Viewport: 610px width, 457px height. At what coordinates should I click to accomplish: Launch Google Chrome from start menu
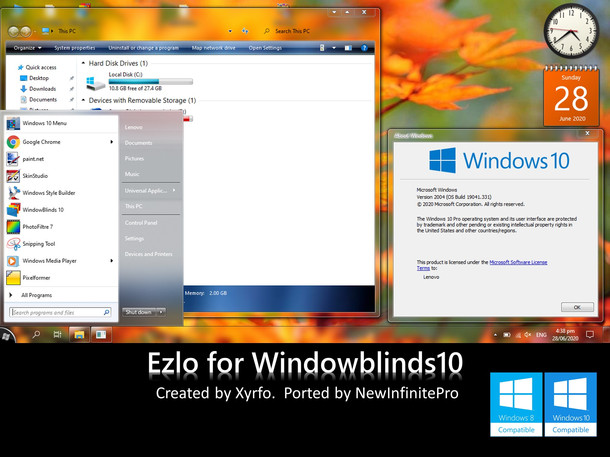(61, 142)
